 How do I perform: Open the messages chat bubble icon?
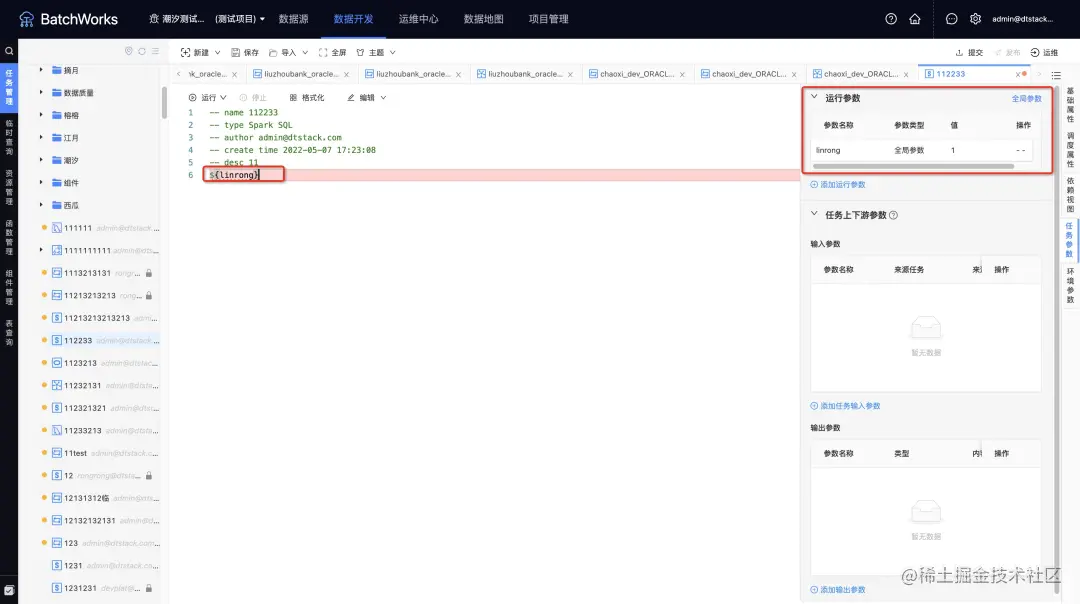coord(951,19)
